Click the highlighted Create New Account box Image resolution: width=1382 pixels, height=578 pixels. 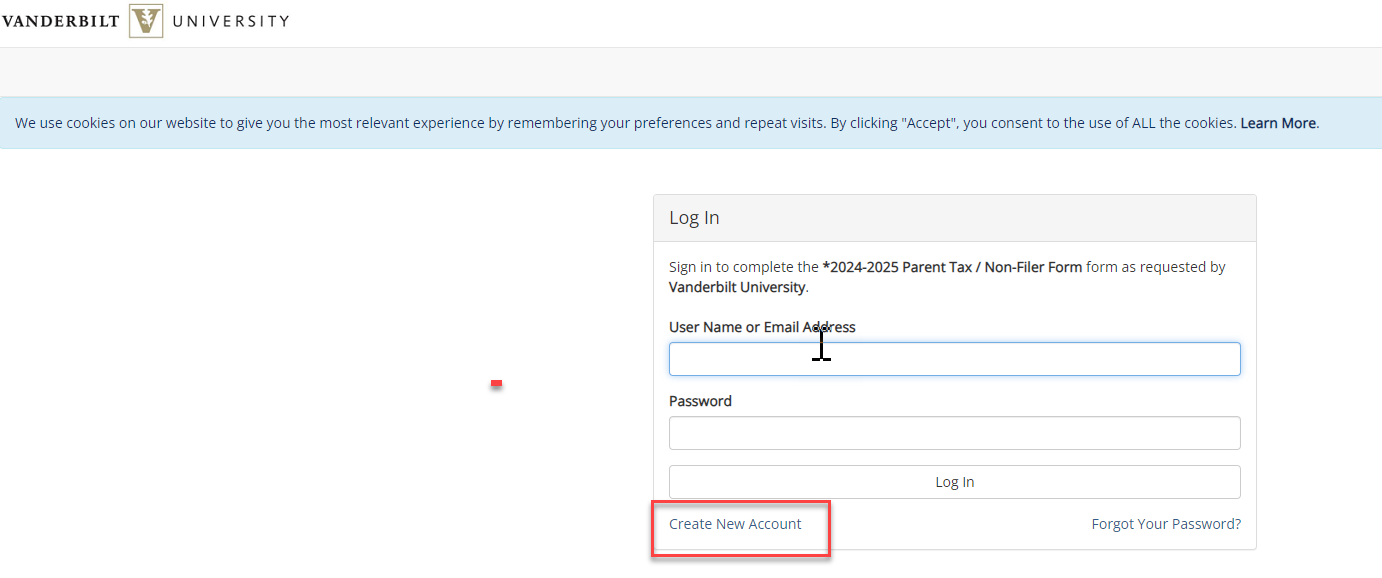pyautogui.click(x=740, y=528)
